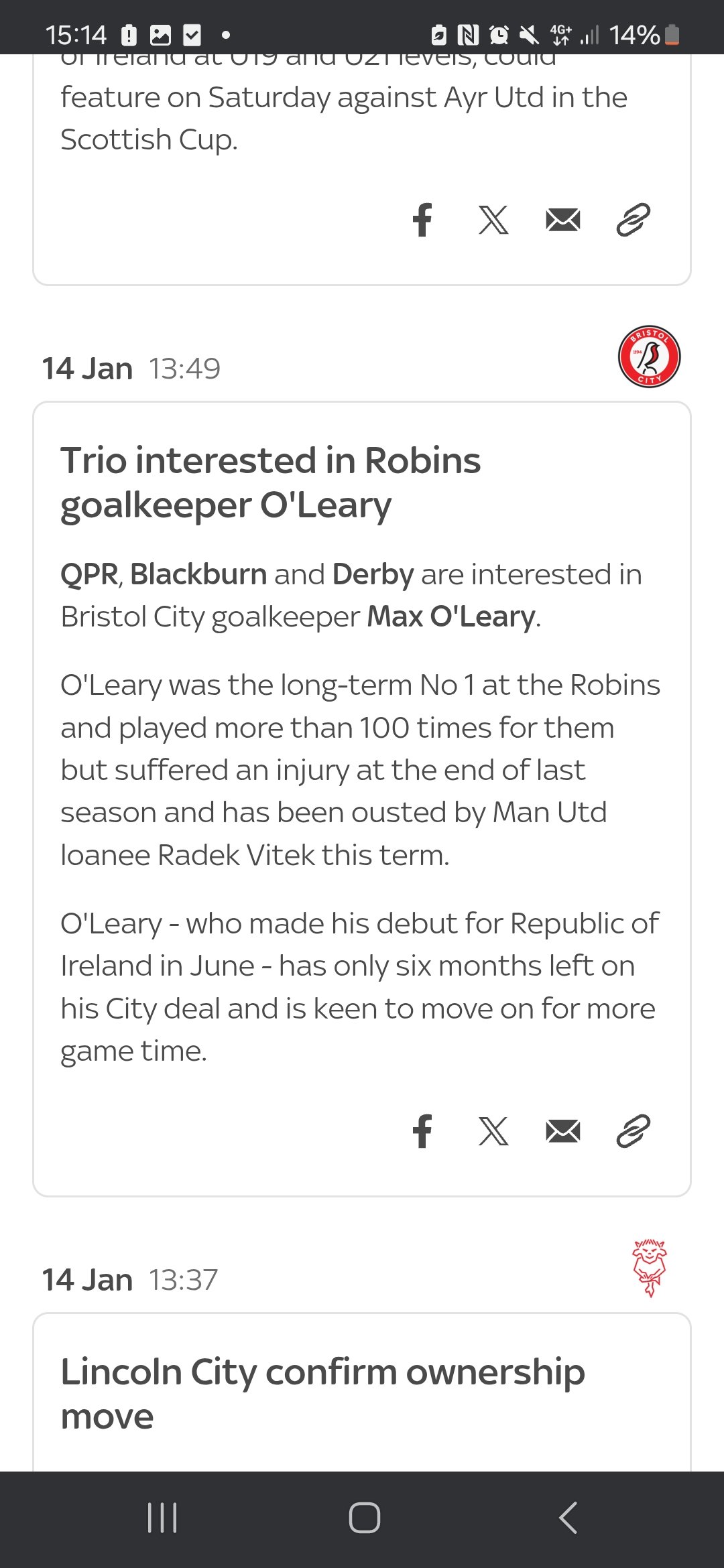The image size is (724, 1568).
Task: Share Ayr Utd story on X
Action: click(x=493, y=220)
